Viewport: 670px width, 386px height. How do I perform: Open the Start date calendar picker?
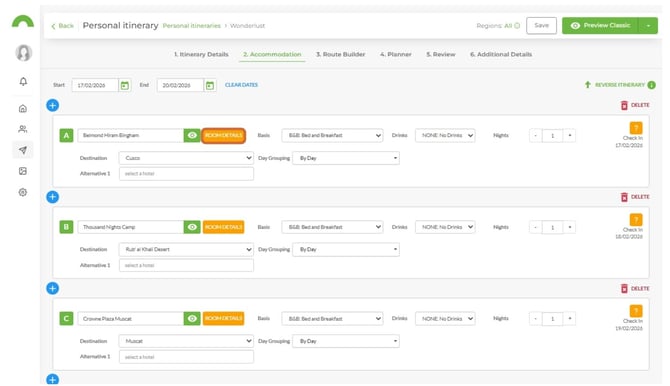pos(125,85)
